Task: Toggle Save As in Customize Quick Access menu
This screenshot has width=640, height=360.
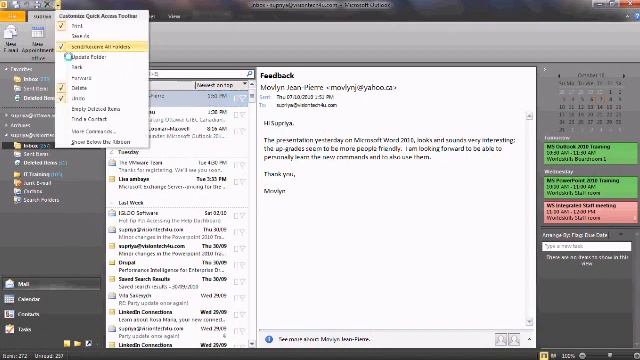Action: (x=102, y=36)
